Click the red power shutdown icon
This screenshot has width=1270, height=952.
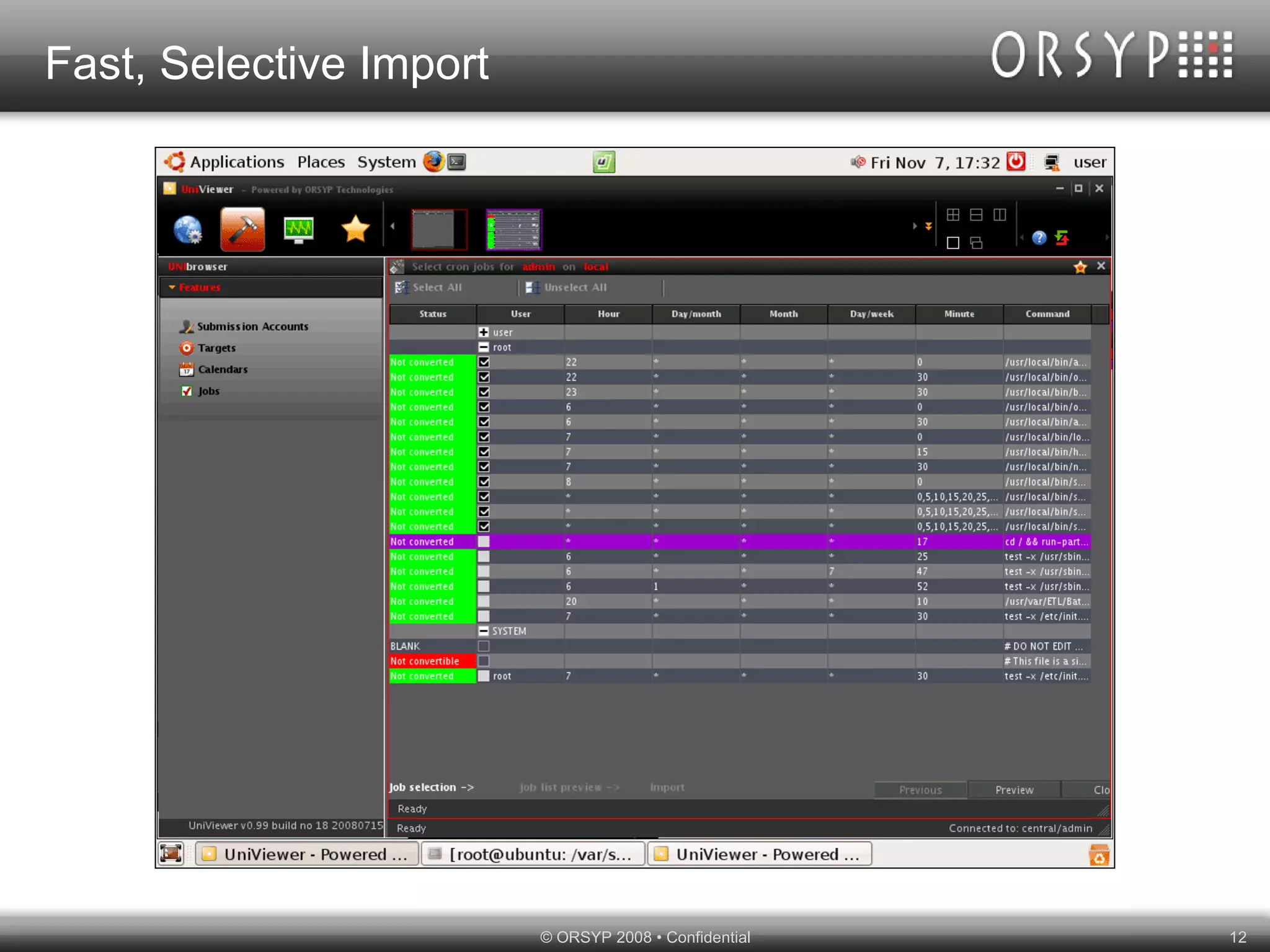click(x=1016, y=162)
